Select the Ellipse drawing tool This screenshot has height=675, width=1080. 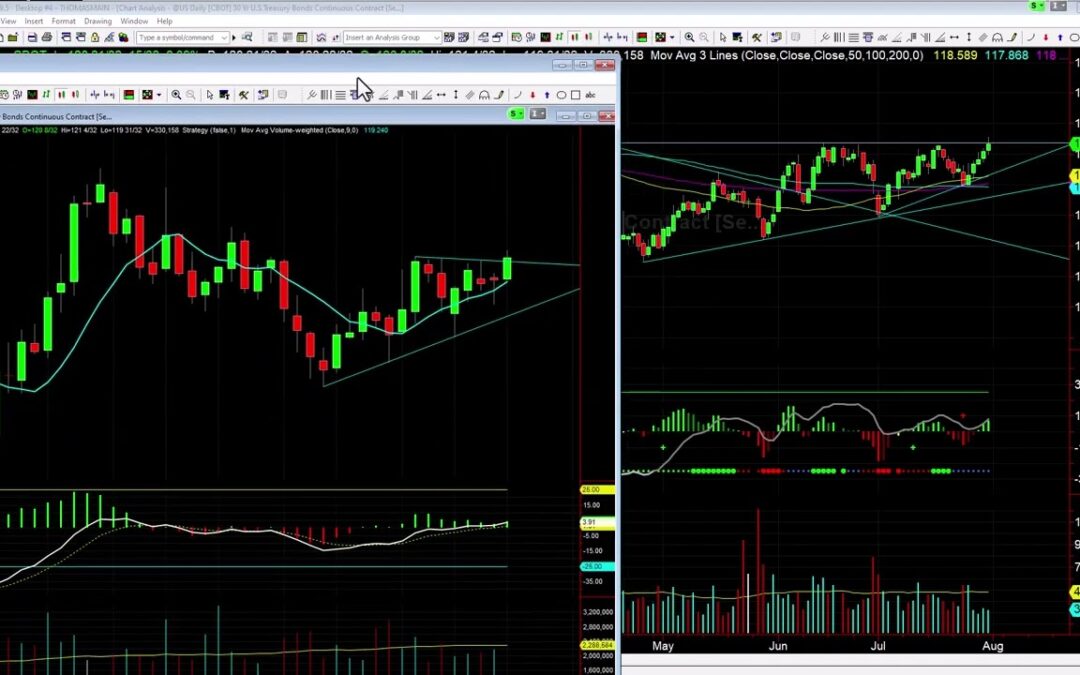(x=562, y=95)
